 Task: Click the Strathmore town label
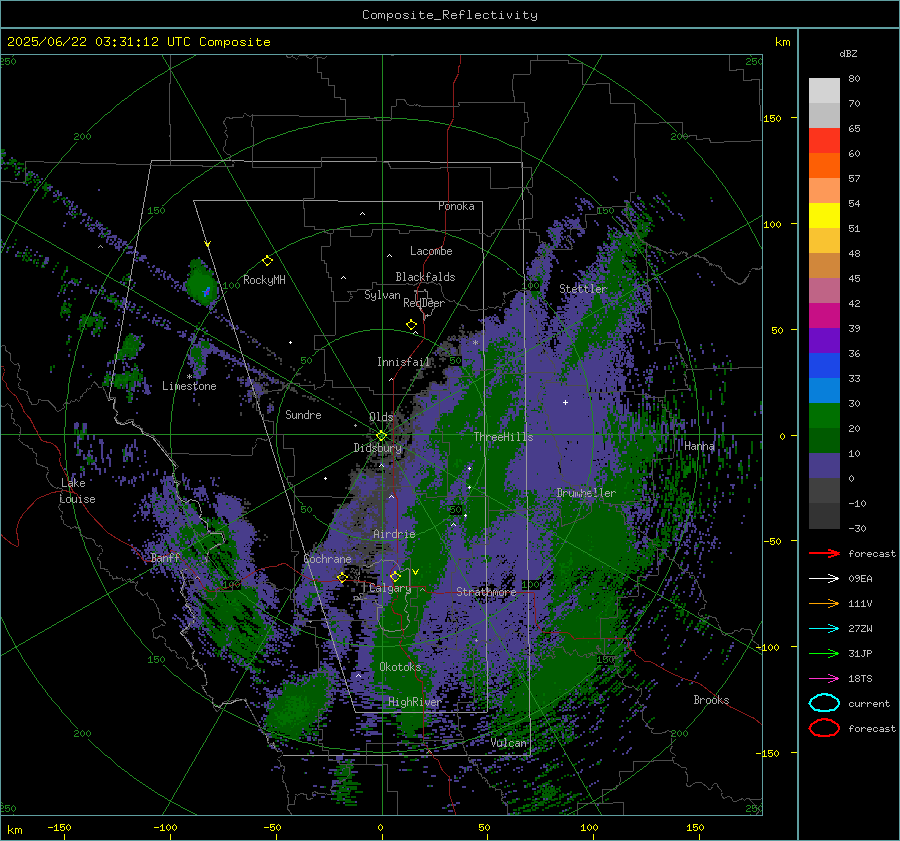click(x=486, y=592)
